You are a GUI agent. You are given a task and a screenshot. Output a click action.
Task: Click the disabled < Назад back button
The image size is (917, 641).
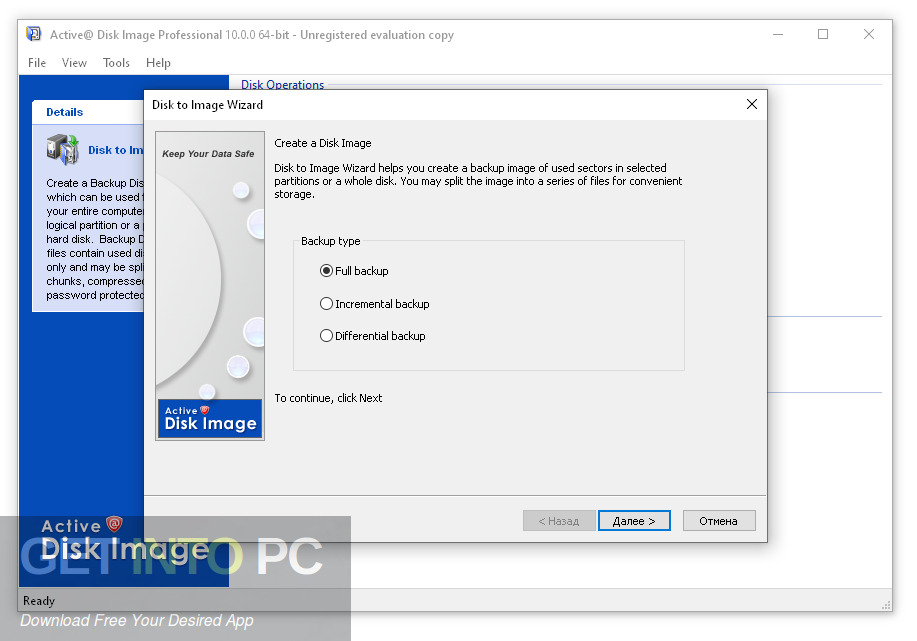point(559,521)
